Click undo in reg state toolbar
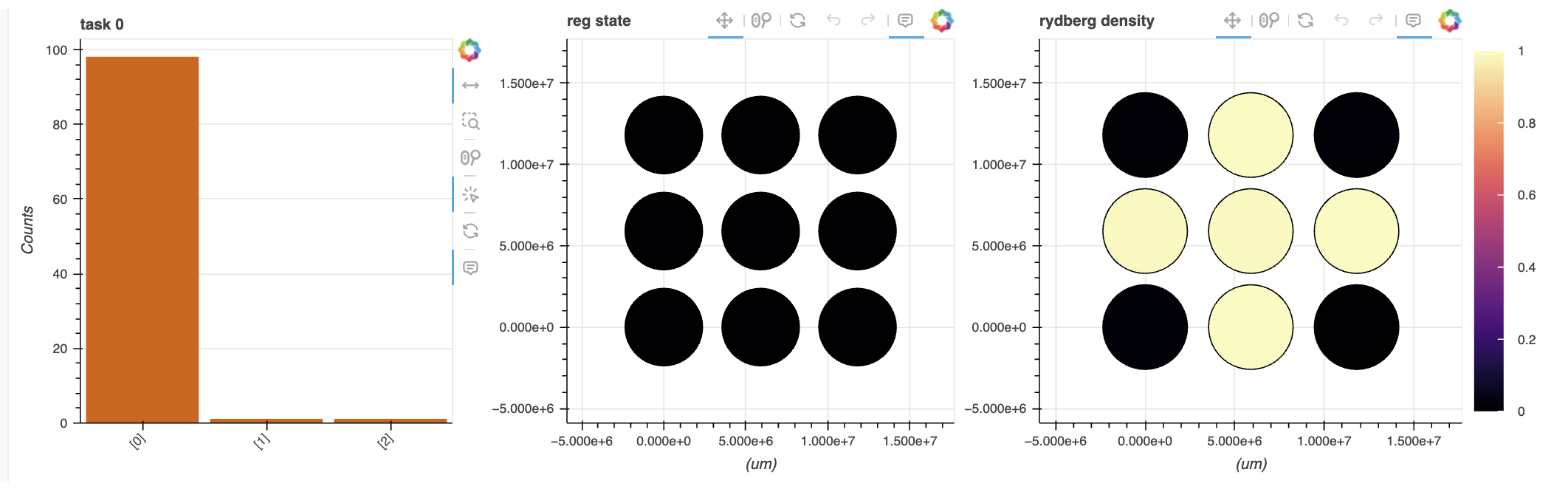The height and width of the screenshot is (489, 1568). click(833, 20)
